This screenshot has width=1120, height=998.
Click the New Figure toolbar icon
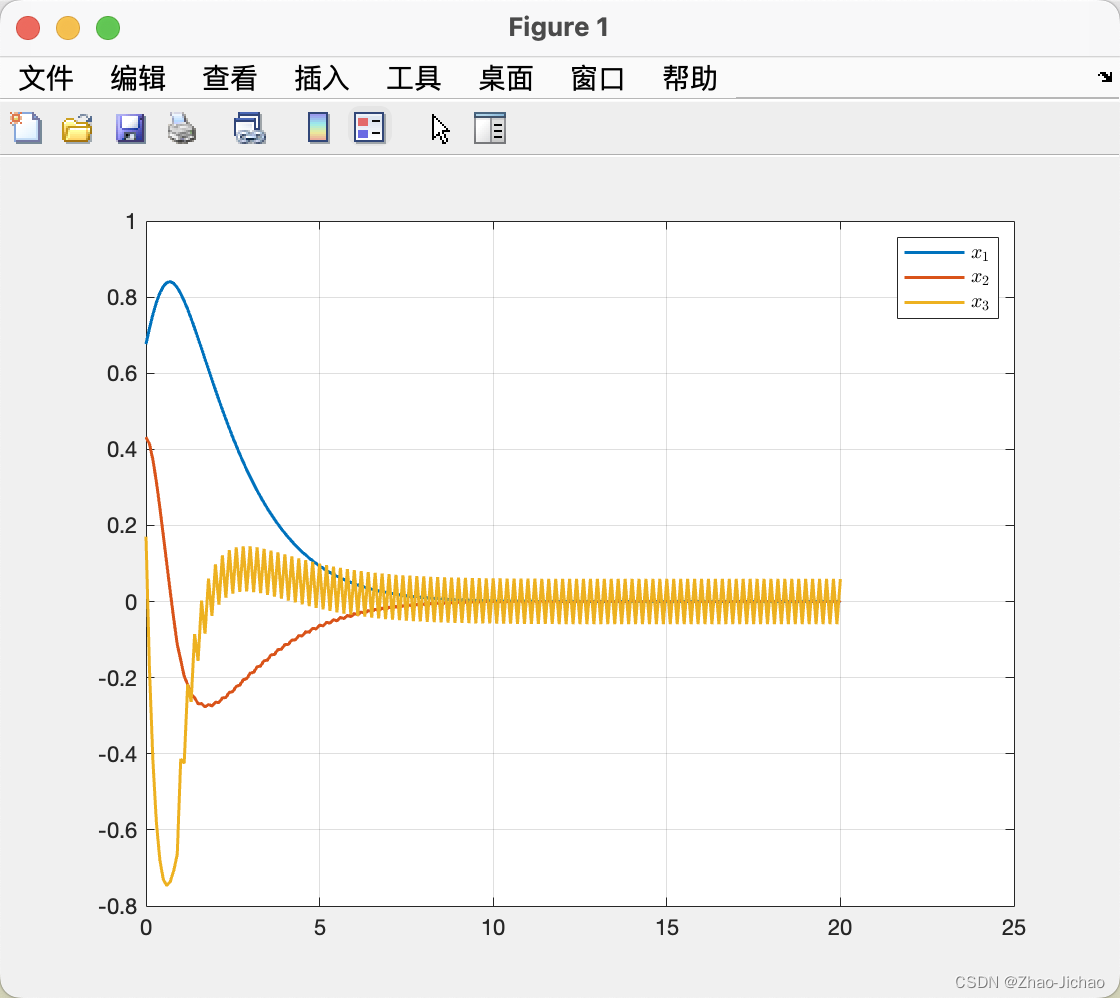coord(26,129)
